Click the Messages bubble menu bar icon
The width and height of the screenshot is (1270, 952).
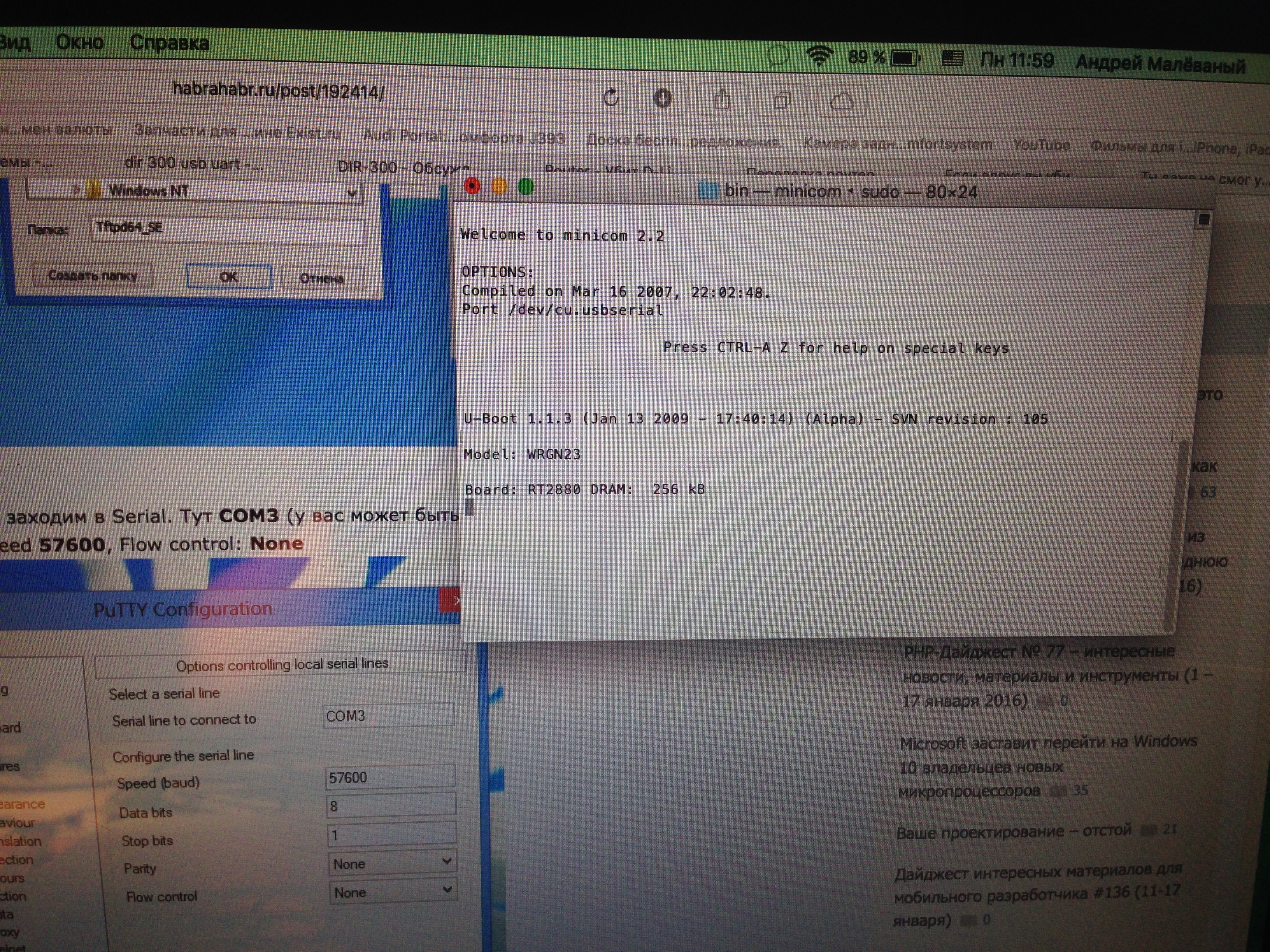pos(778,56)
